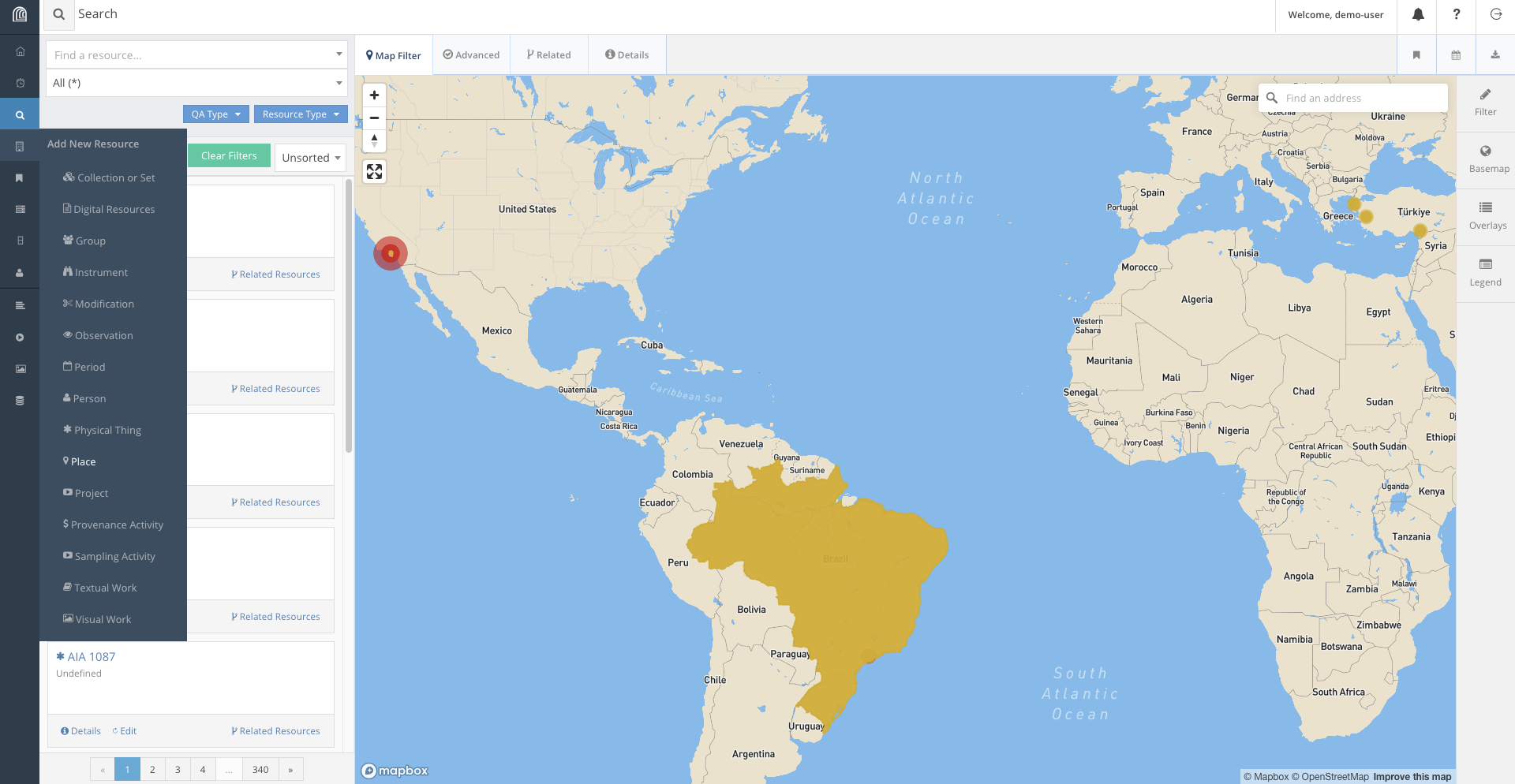Open the Overlays panel
This screenshot has width=1515, height=784.
[x=1486, y=215]
